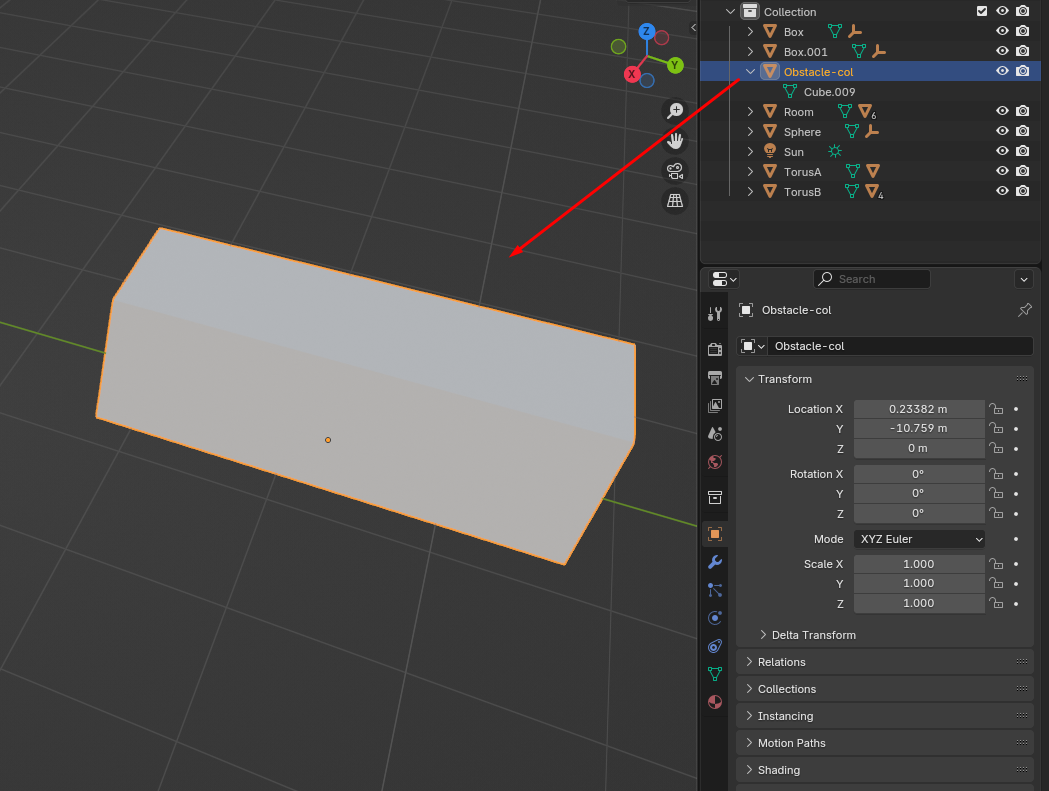Screen dimensions: 1049x791
Task: Open the Render properties tab
Action: (x=714, y=349)
